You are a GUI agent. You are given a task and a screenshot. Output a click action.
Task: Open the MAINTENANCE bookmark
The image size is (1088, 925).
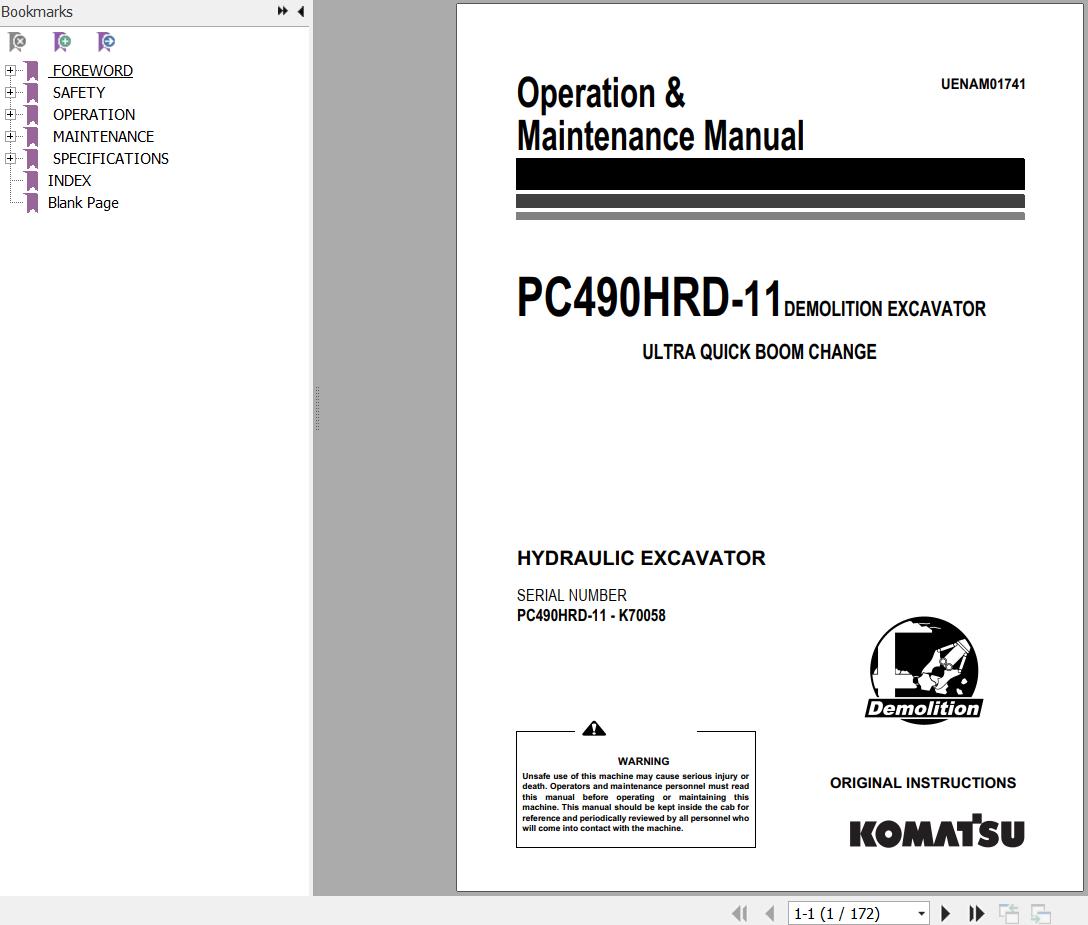tap(103, 137)
